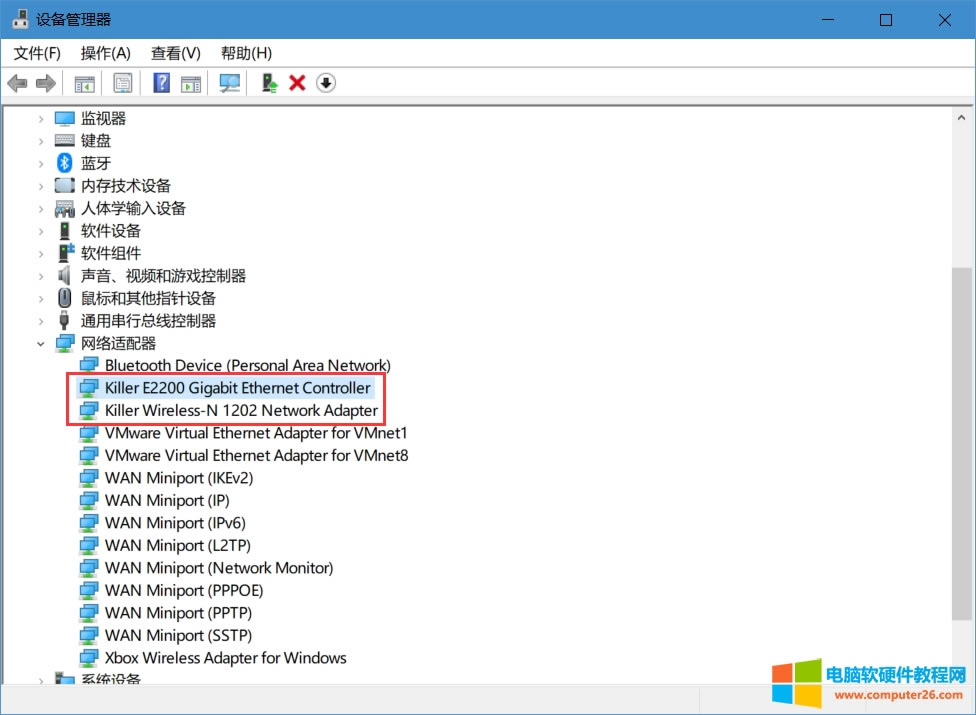Expand the 键盘 node
This screenshot has height=715, width=976.
pyautogui.click(x=41, y=141)
